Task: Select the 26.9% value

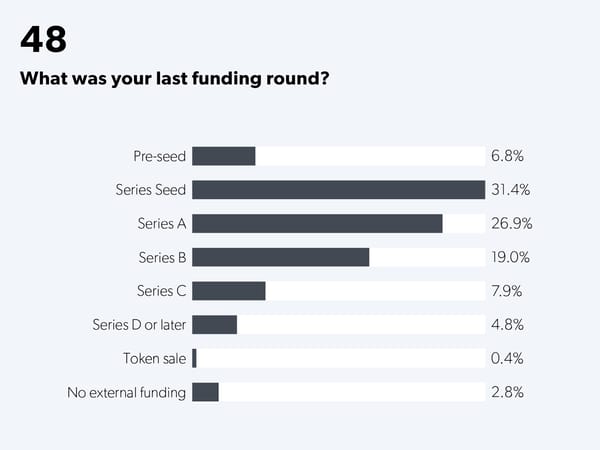Action: pos(511,224)
